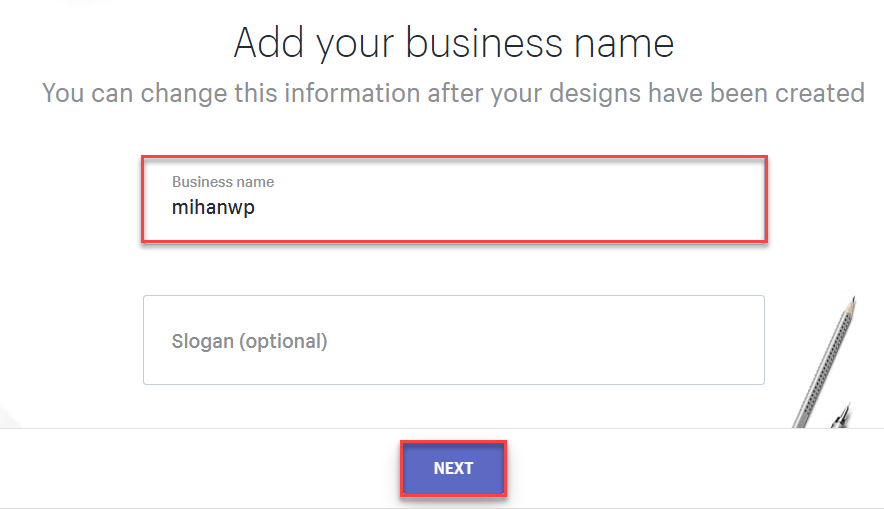Image resolution: width=884 pixels, height=509 pixels.
Task: Click the pen nib graphic below the pencil
Action: click(841, 416)
